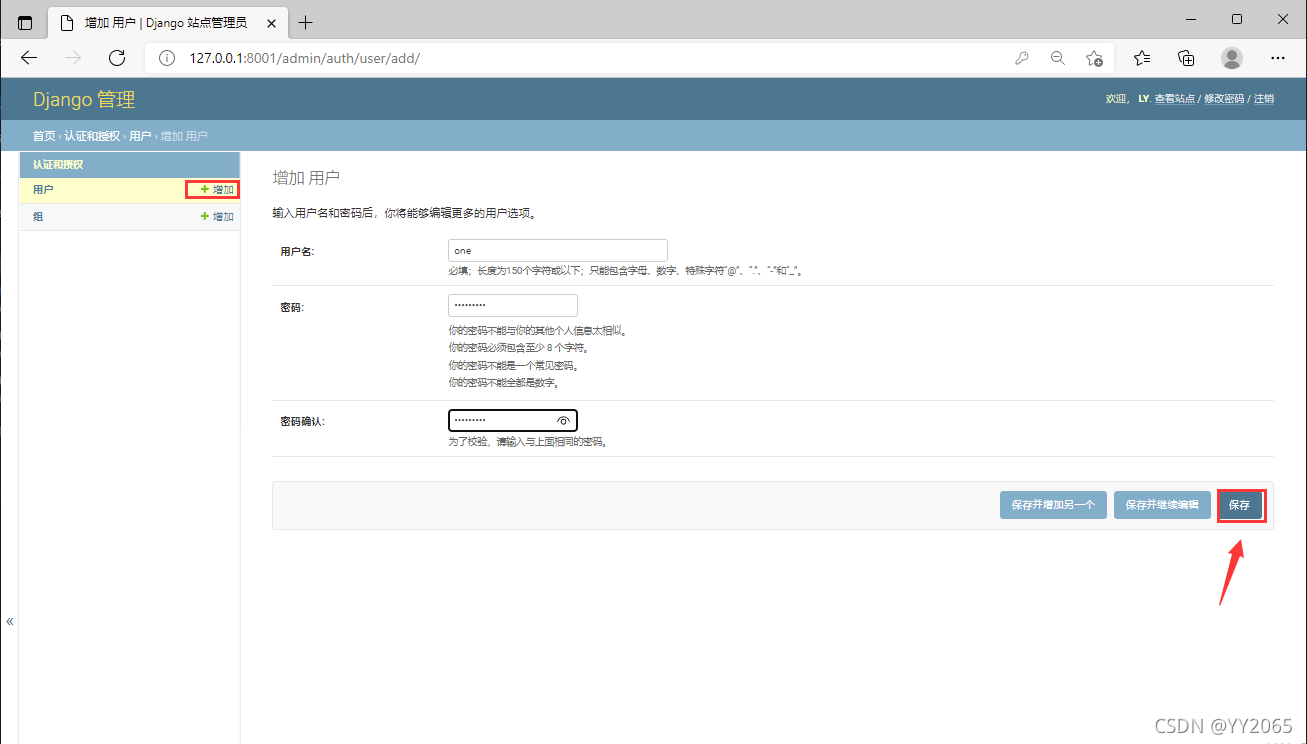Click the zoom magnifier icon in address bar
1307x744 pixels.
pos(1058,58)
